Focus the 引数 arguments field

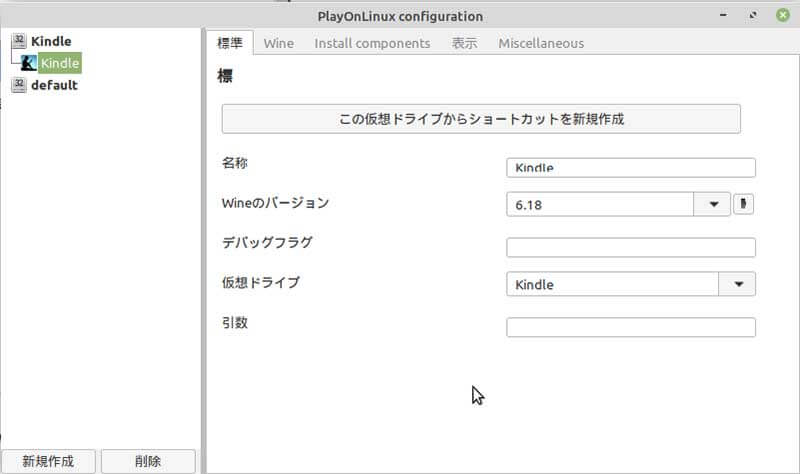point(631,327)
